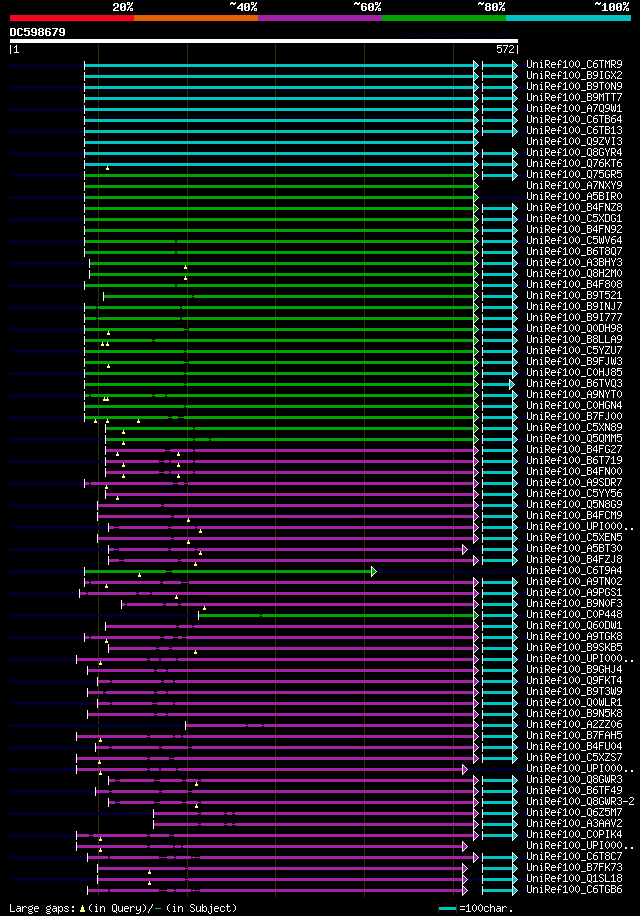
Task: Click the UniRef100_A7NXY9 label
Action: 574,185
